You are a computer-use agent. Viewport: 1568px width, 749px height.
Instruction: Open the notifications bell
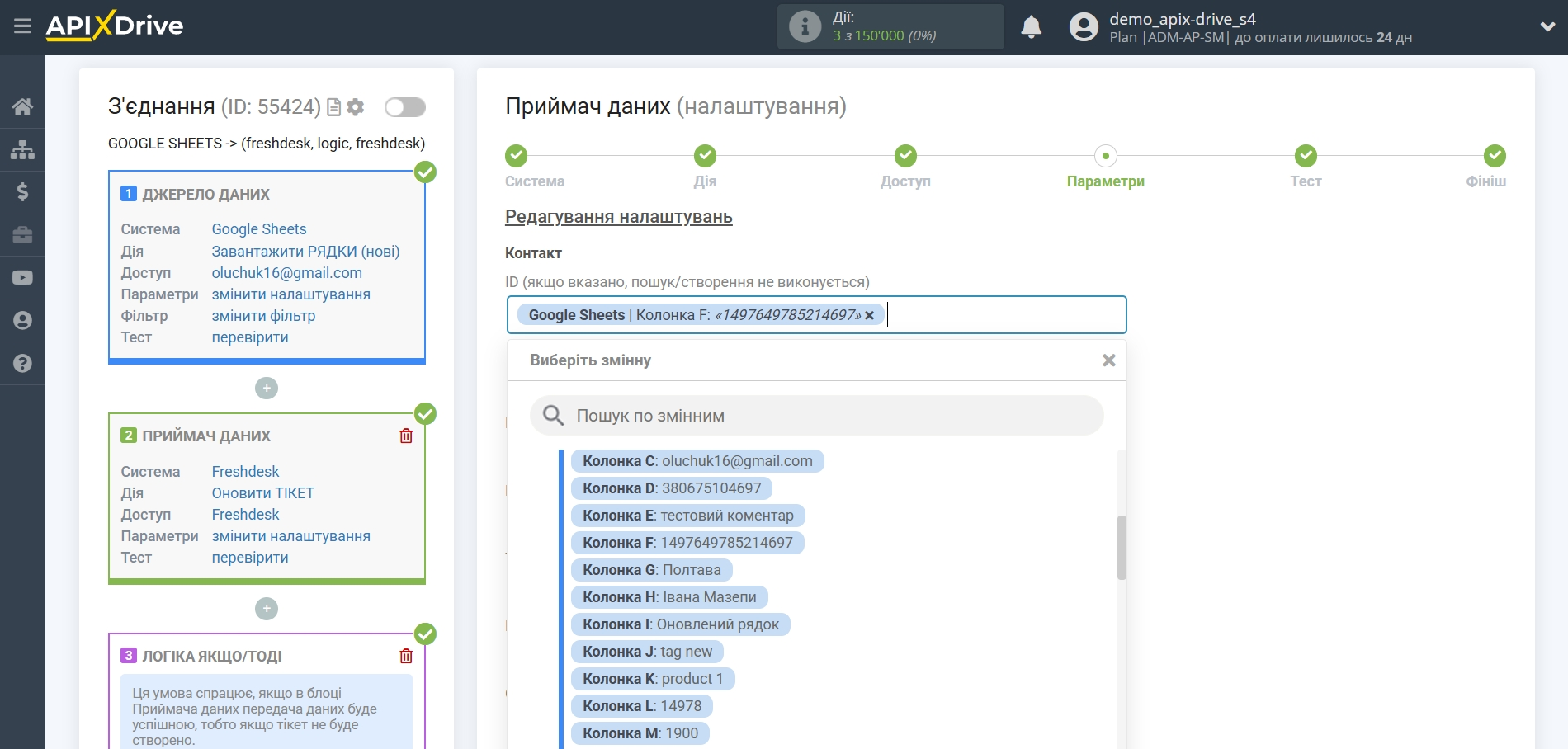click(1031, 27)
